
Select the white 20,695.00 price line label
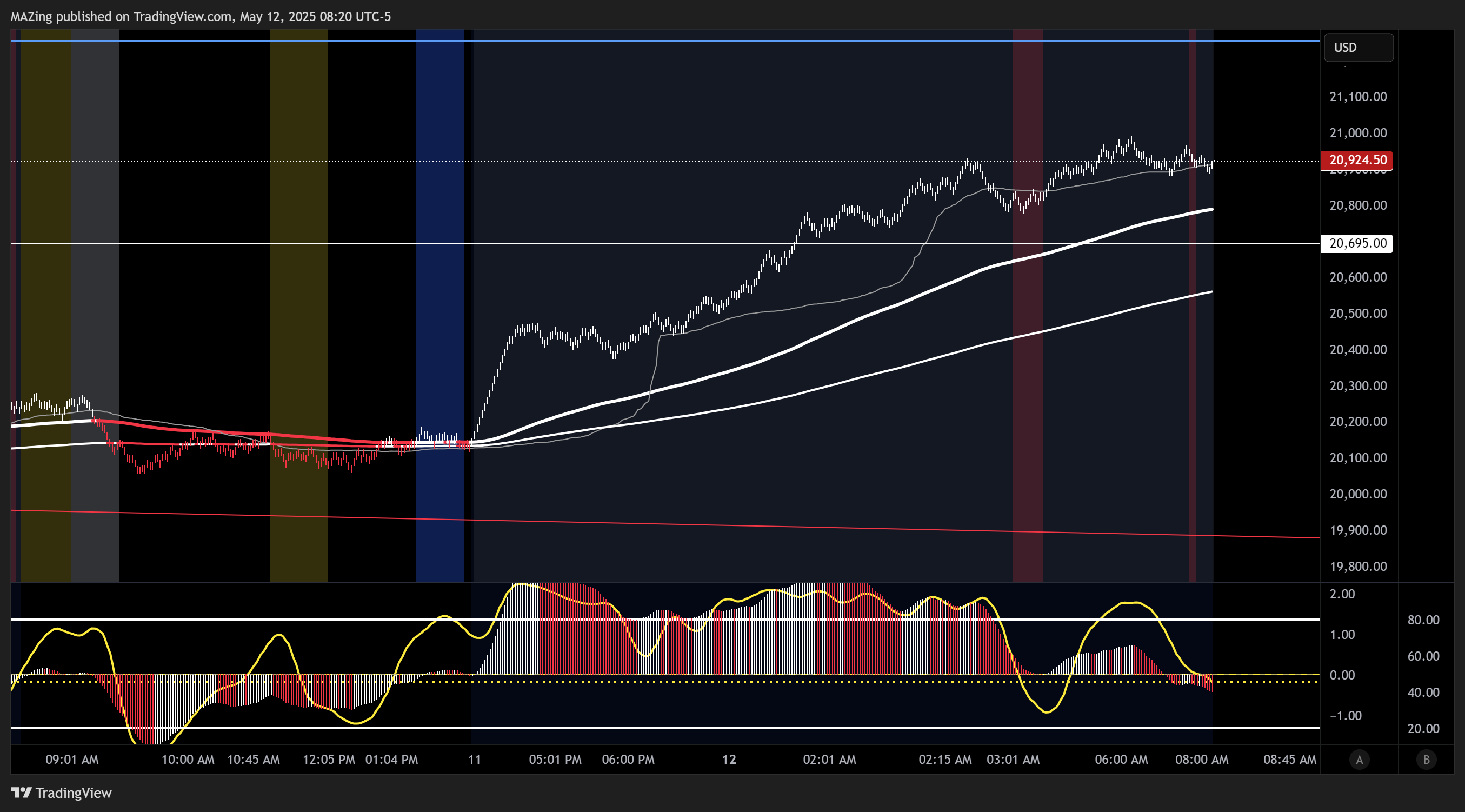(x=1356, y=243)
